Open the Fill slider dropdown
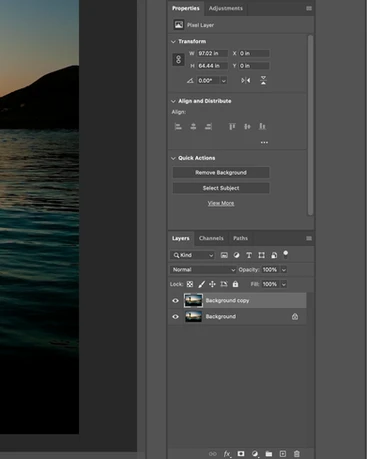 click(x=284, y=284)
